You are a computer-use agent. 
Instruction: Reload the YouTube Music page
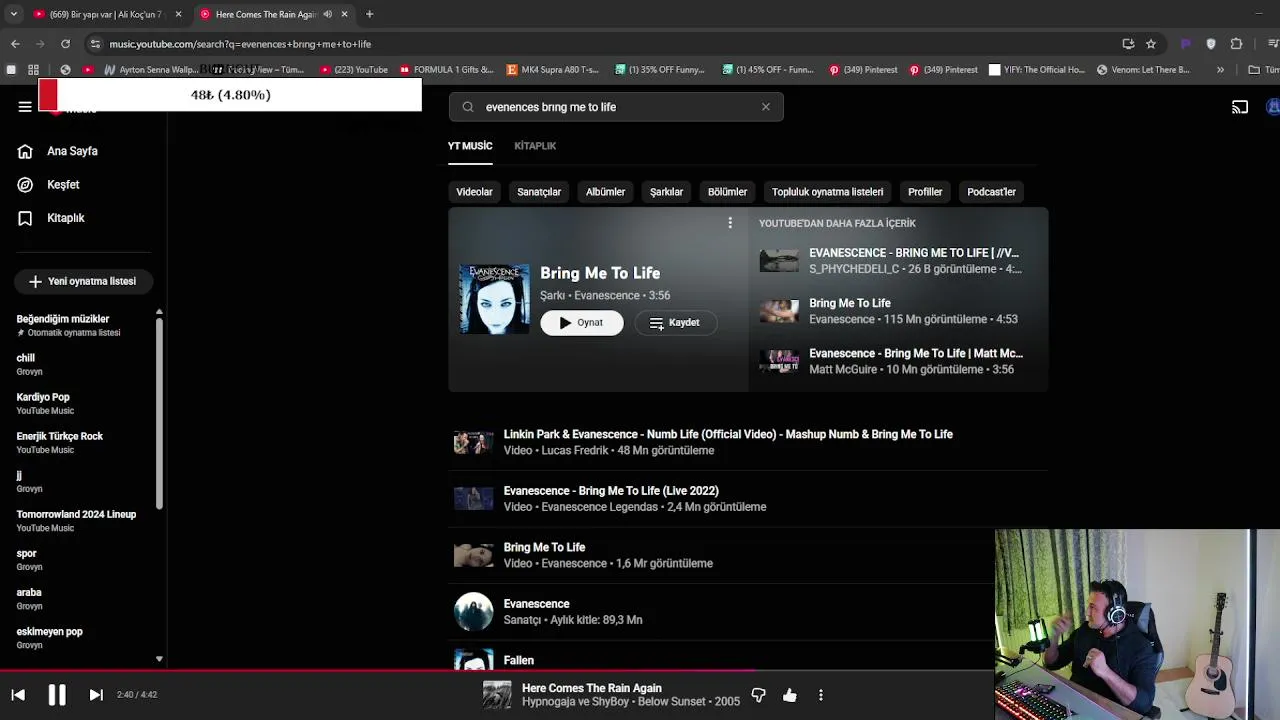65,44
